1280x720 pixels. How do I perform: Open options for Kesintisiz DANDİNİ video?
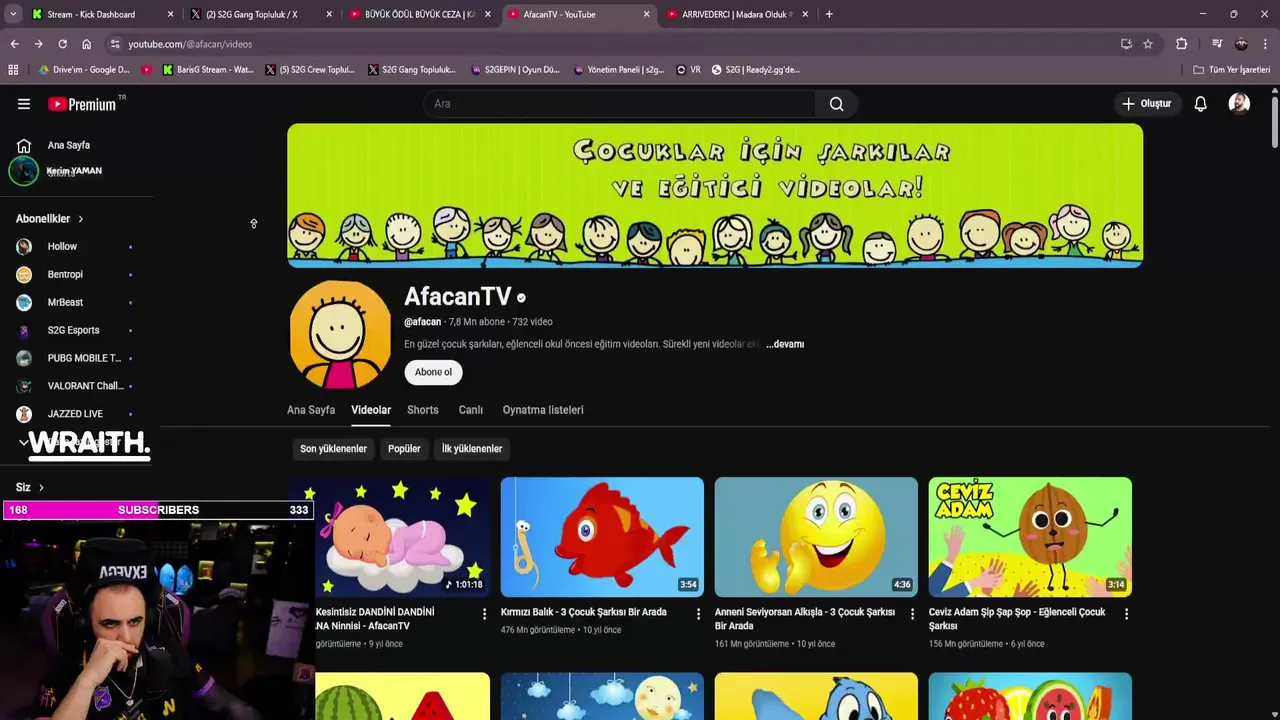(484, 614)
